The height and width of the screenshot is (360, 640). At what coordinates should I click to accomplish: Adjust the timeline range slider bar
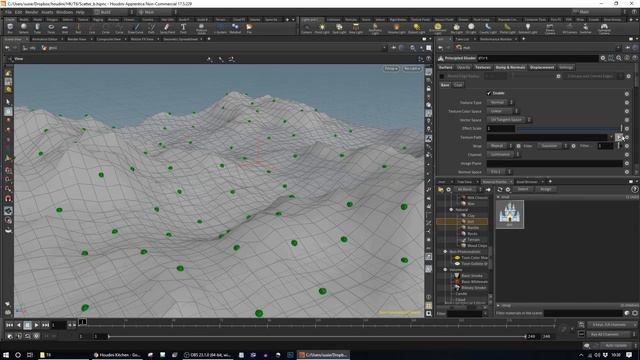[317, 336]
